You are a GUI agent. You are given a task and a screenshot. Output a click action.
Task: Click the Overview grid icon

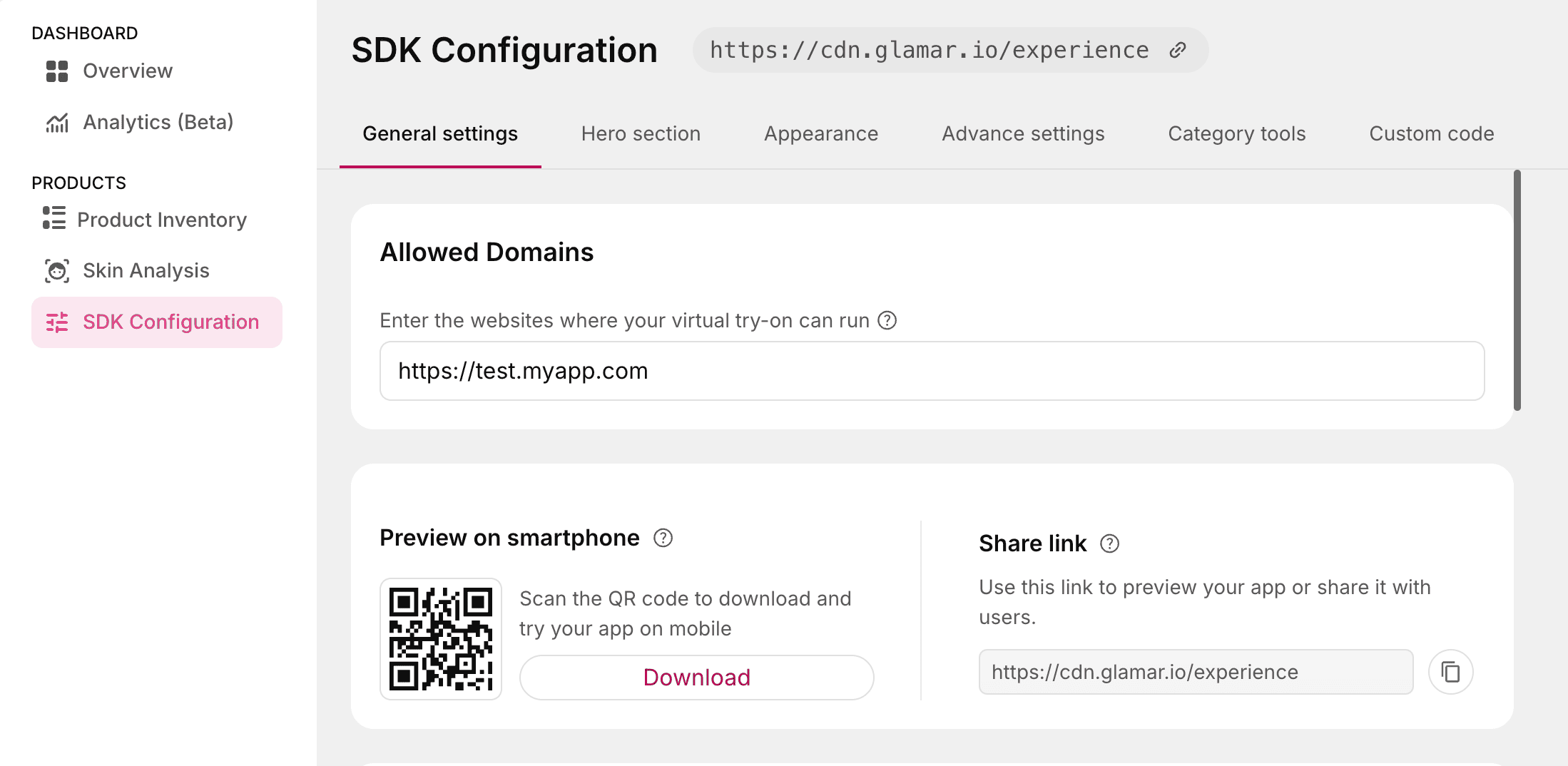[x=57, y=71]
